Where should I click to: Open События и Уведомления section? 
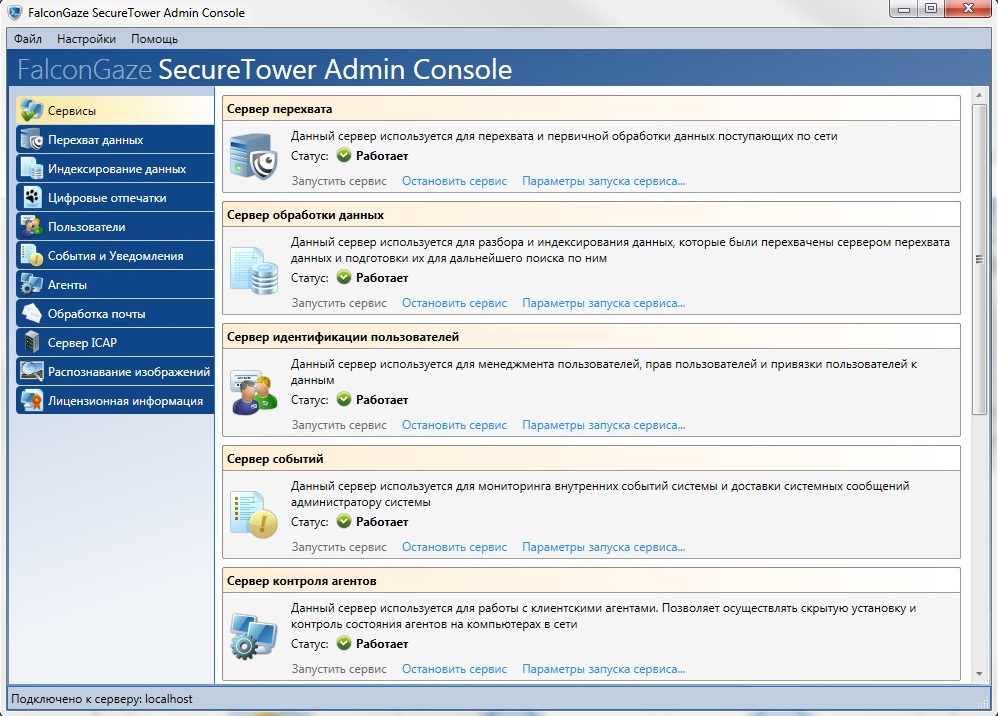tap(115, 255)
